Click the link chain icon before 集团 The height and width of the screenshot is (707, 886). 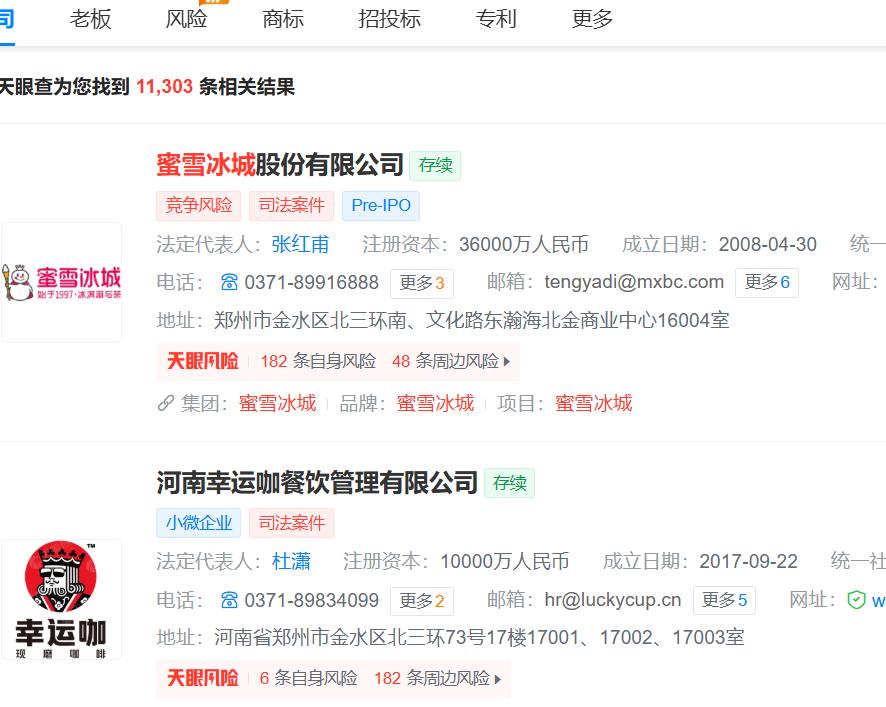pos(166,404)
